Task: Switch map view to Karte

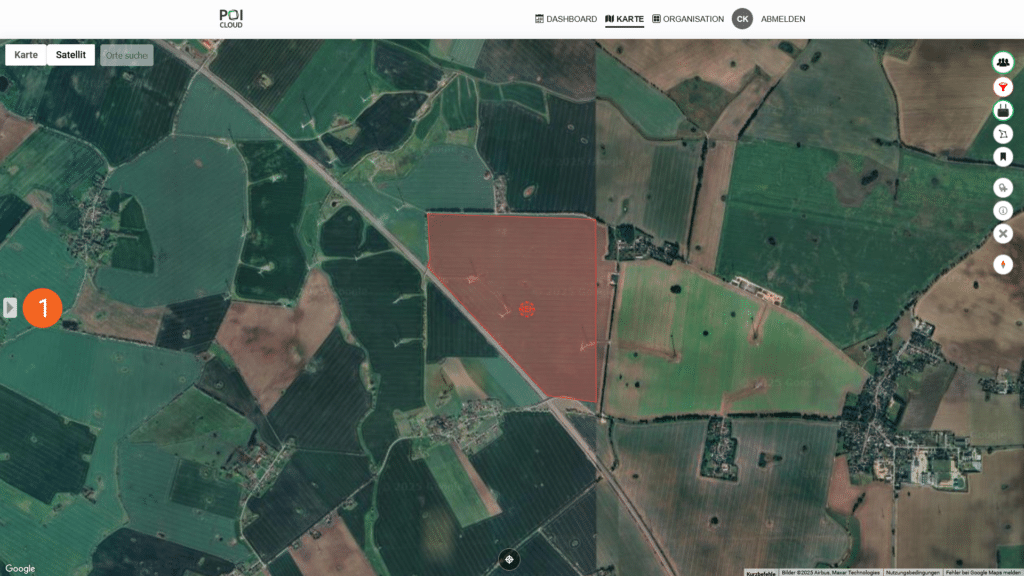Action: (26, 55)
